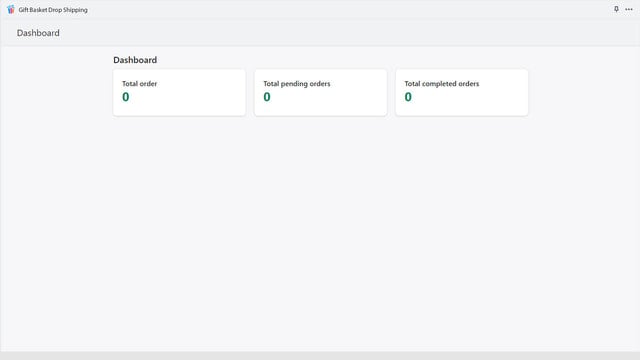This screenshot has width=640, height=360.
Task: Click empty content area below the cards
Action: [320, 233]
